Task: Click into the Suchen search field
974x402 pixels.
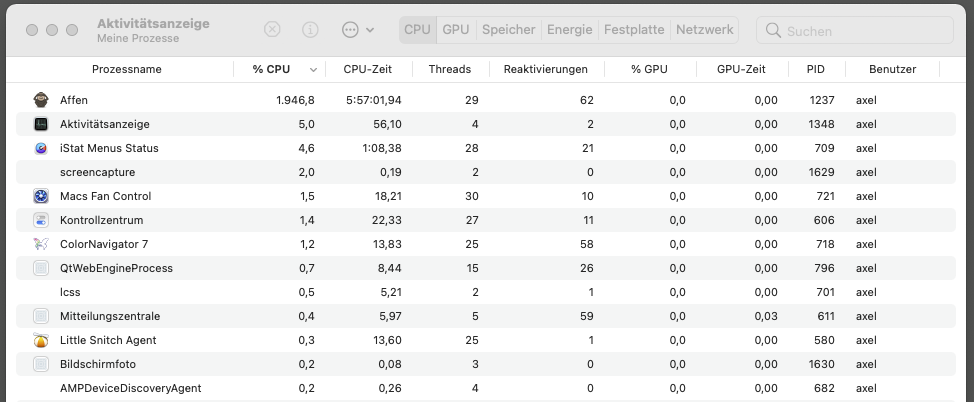Action: 855,30
